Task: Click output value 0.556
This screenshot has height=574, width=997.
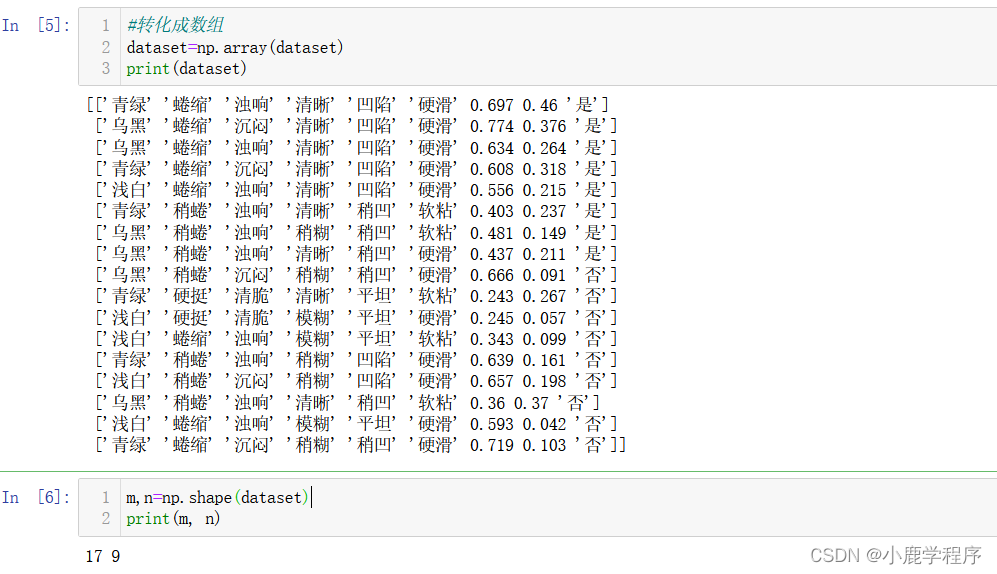Action: (492, 190)
